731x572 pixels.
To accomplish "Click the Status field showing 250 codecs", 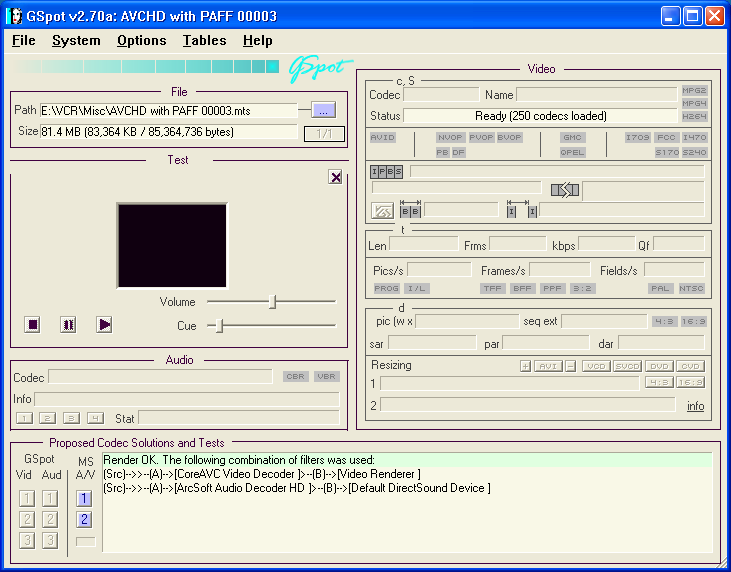I will [x=540, y=116].
